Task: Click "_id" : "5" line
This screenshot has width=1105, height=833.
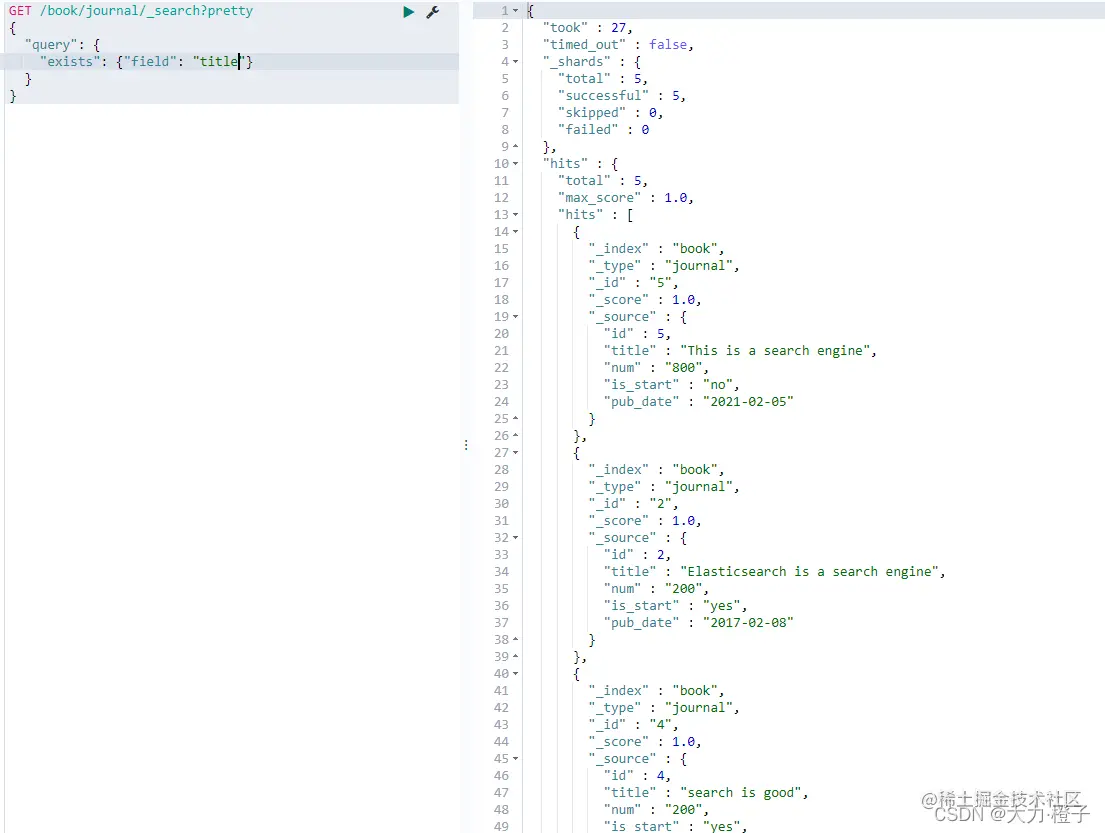Action: tap(633, 283)
